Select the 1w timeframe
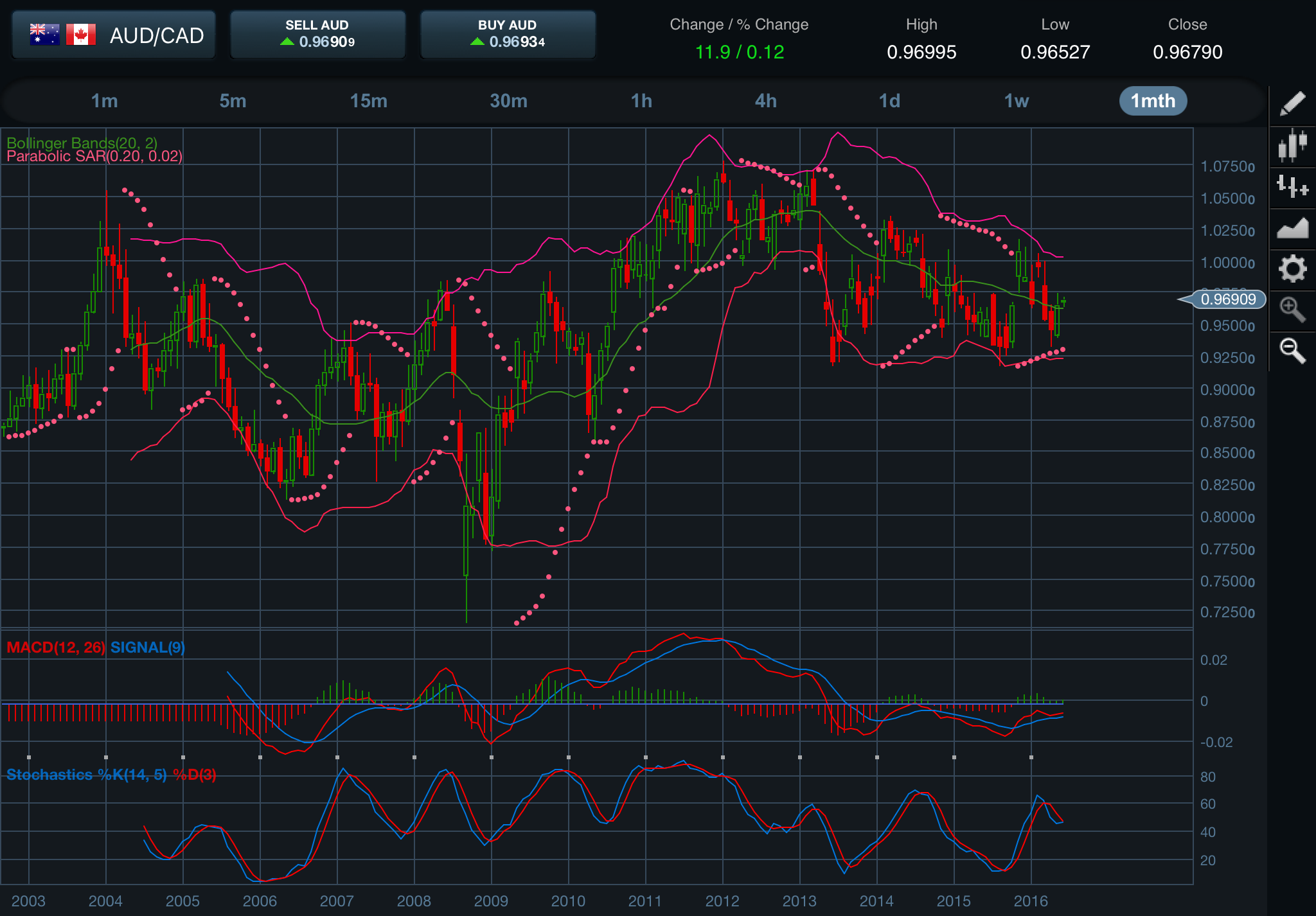Viewport: 1316px width, 916px height. [1017, 101]
